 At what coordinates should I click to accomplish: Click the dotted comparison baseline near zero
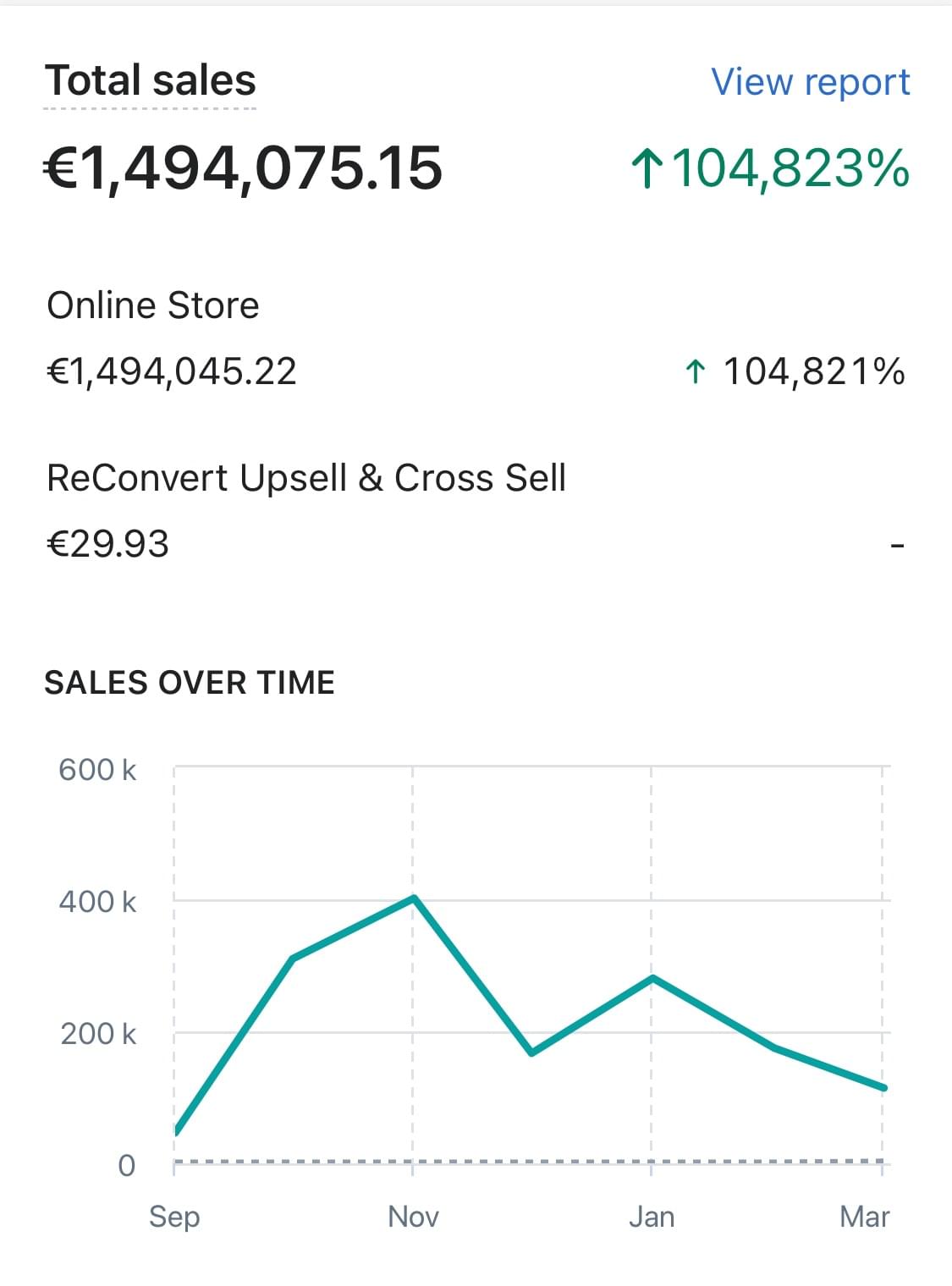click(525, 1162)
